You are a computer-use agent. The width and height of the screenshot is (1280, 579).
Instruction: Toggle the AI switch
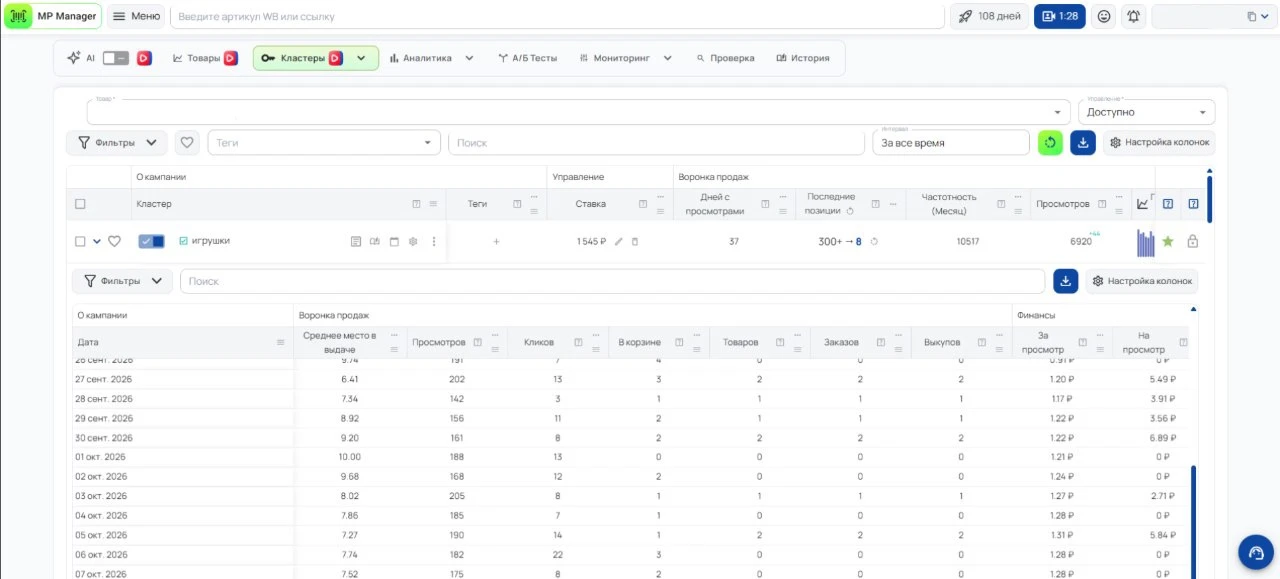tap(116, 58)
